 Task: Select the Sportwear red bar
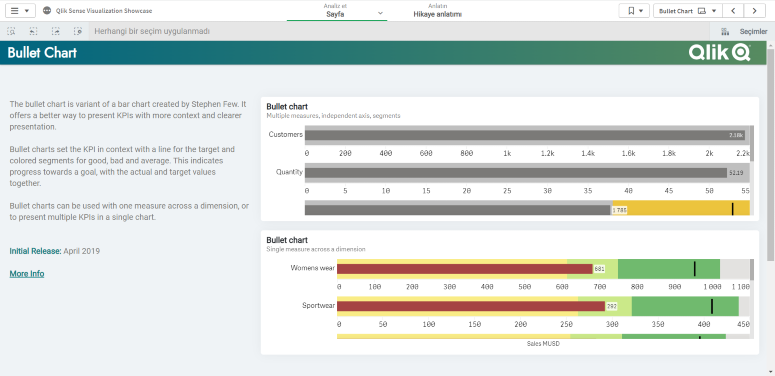point(471,306)
